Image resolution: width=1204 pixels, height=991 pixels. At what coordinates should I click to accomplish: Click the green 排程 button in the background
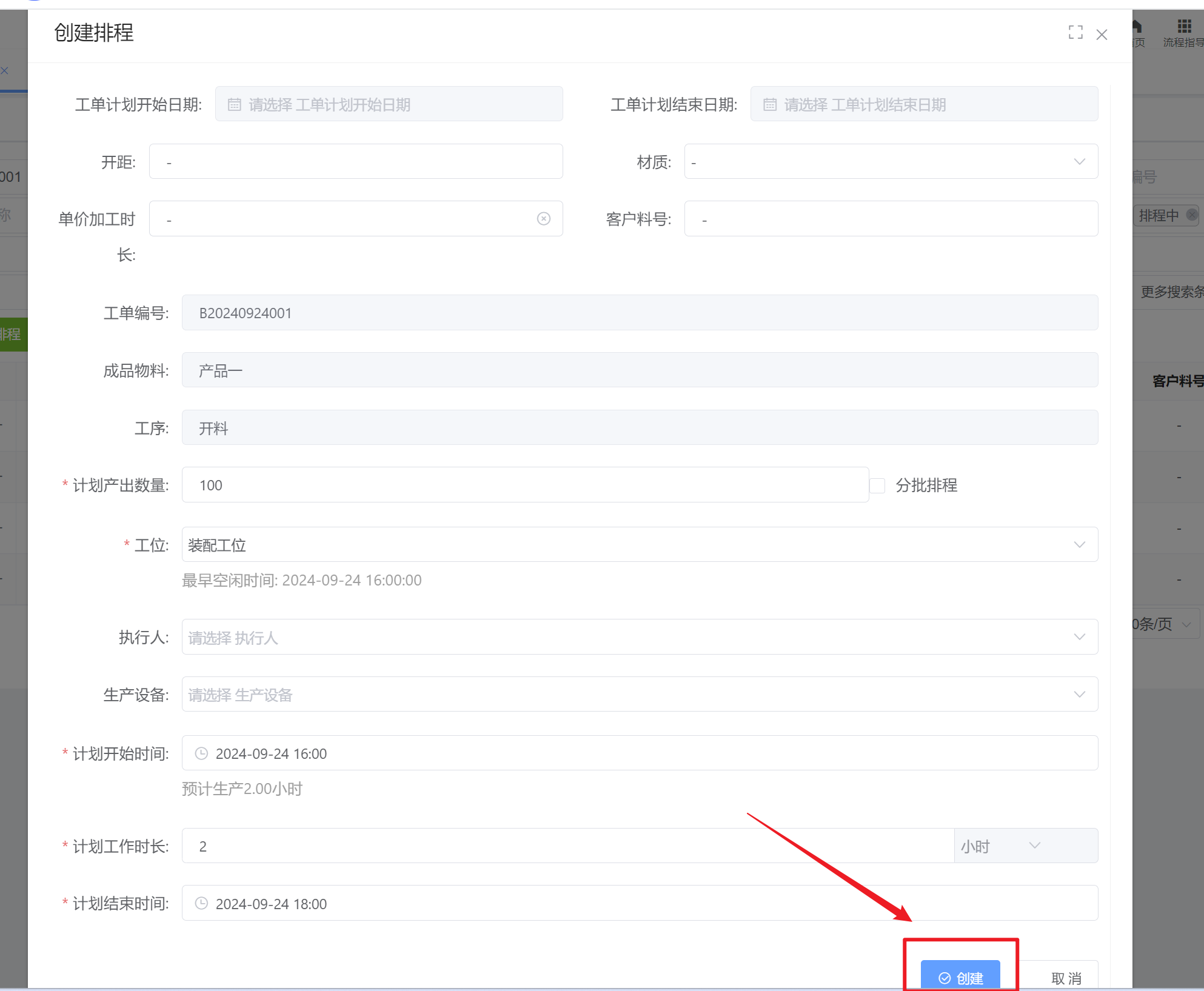(x=13, y=334)
